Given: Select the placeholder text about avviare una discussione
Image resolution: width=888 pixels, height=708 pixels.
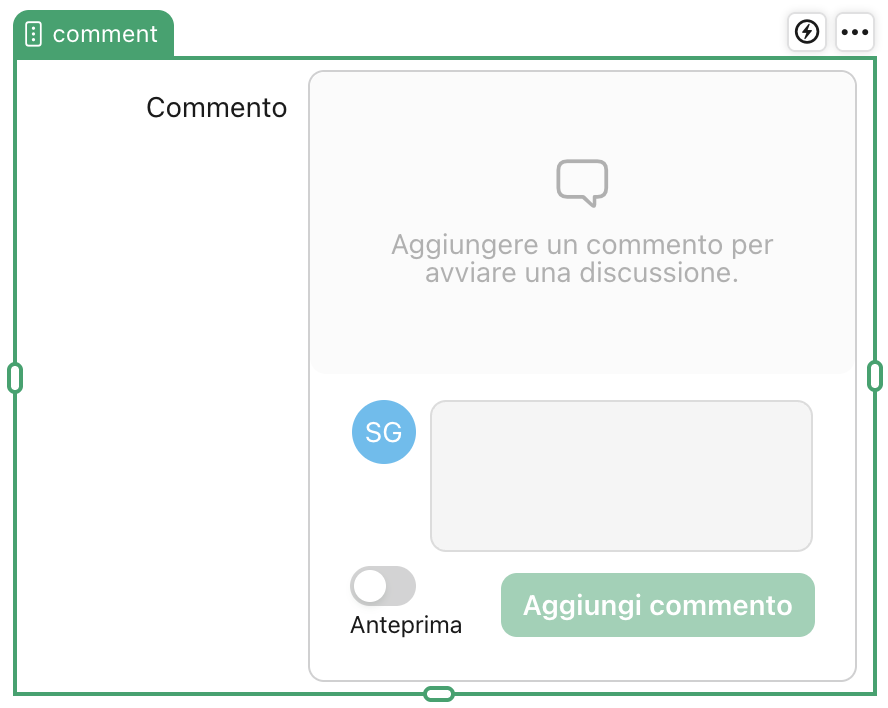Looking at the screenshot, I should click(582, 258).
